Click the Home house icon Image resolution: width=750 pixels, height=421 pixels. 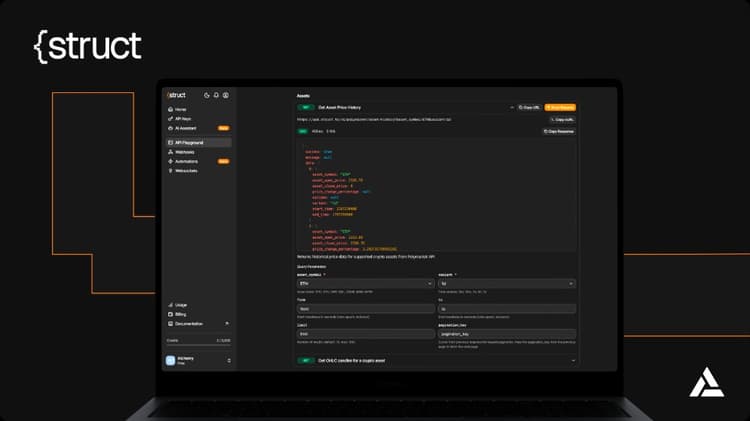170,110
